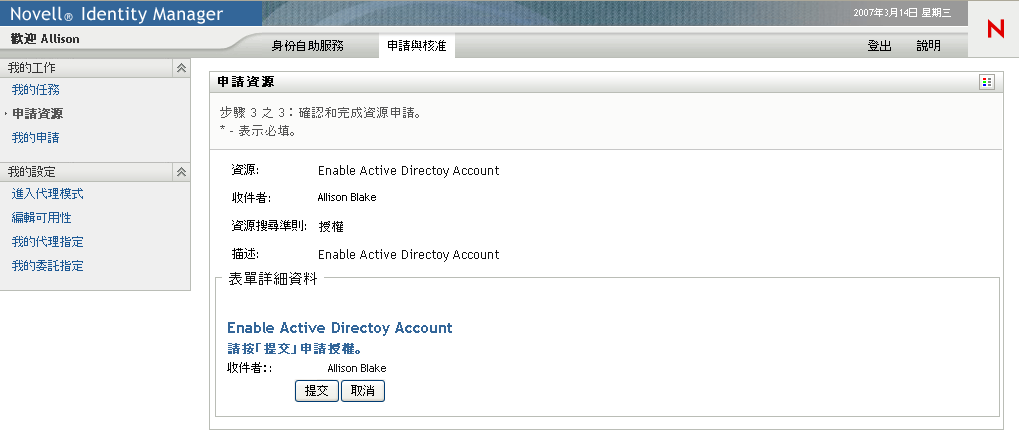
Task: Collapse the 我的工作 section
Action: click(181, 68)
